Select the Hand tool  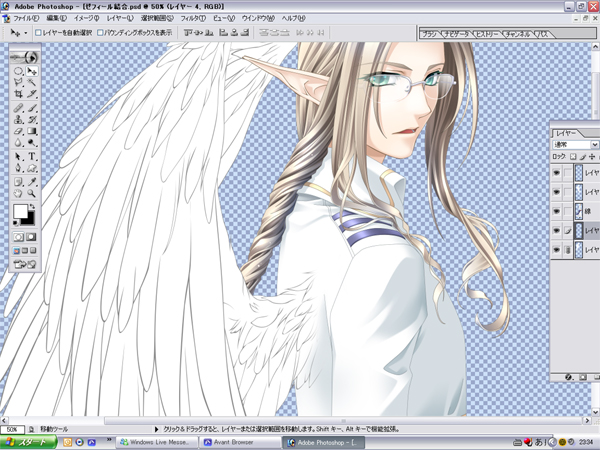[x=18, y=193]
